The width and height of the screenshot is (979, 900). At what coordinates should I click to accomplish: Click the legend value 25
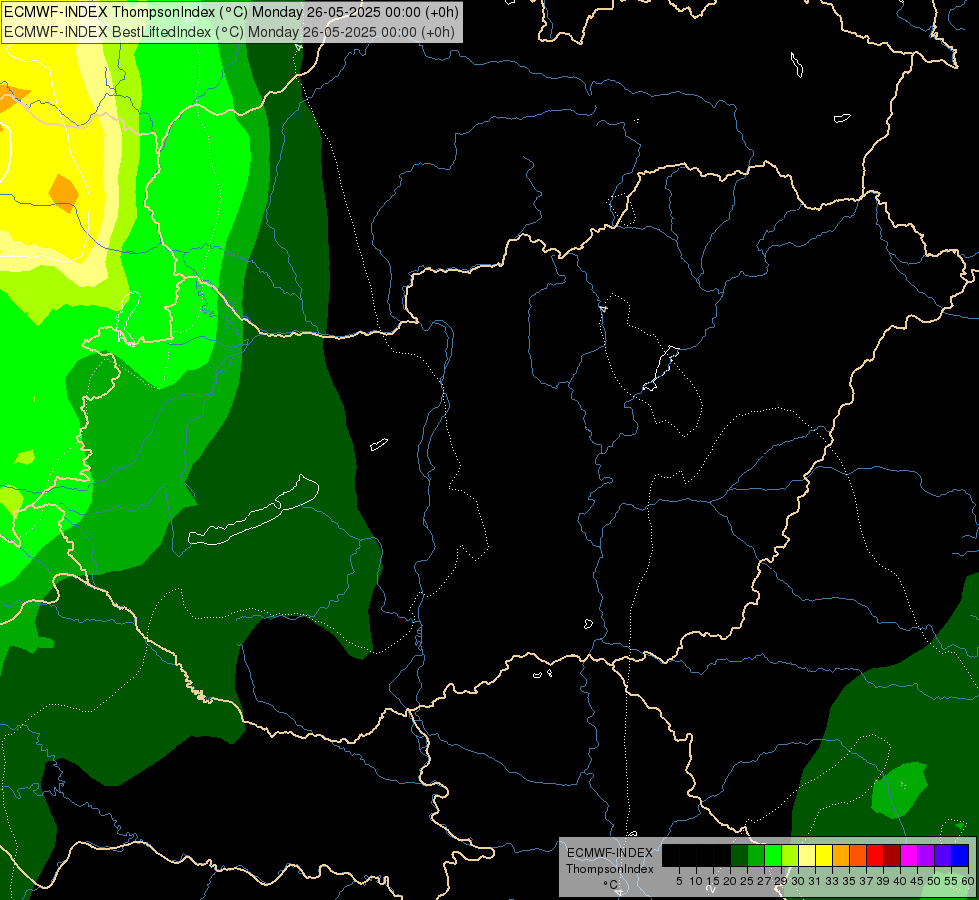pyautogui.click(x=747, y=881)
